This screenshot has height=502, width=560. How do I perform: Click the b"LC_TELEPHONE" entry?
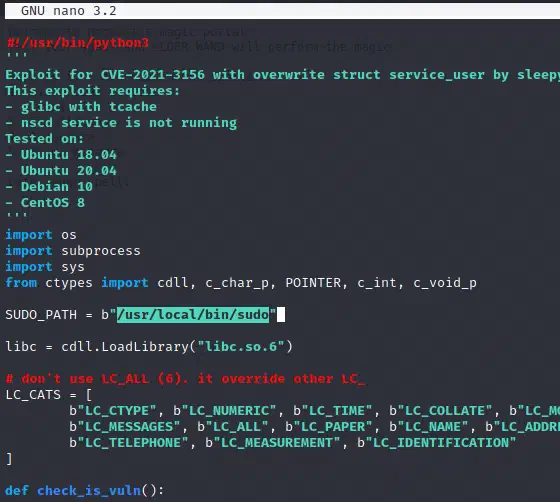tap(129, 443)
